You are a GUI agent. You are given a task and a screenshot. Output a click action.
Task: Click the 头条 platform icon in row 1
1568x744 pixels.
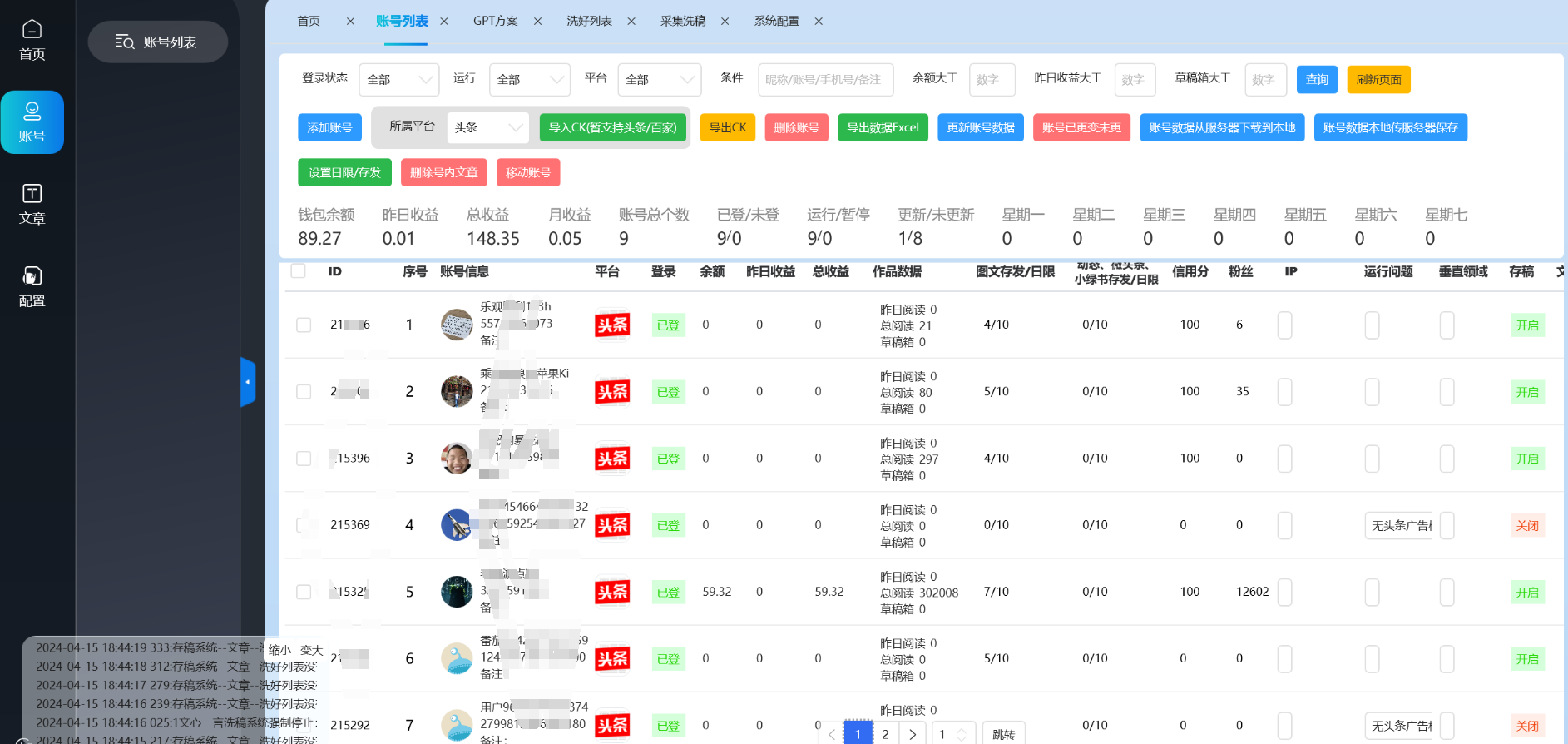coord(612,325)
